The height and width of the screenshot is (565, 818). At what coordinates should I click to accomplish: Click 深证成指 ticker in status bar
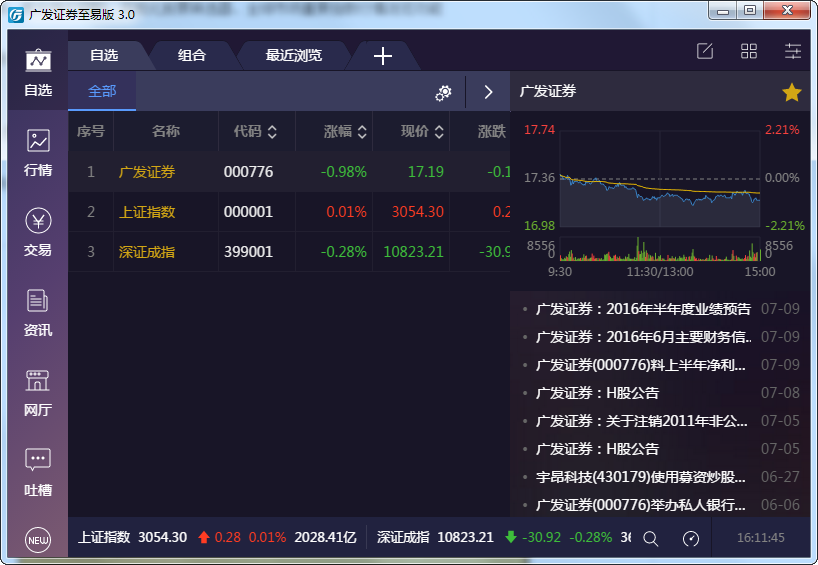[403, 537]
